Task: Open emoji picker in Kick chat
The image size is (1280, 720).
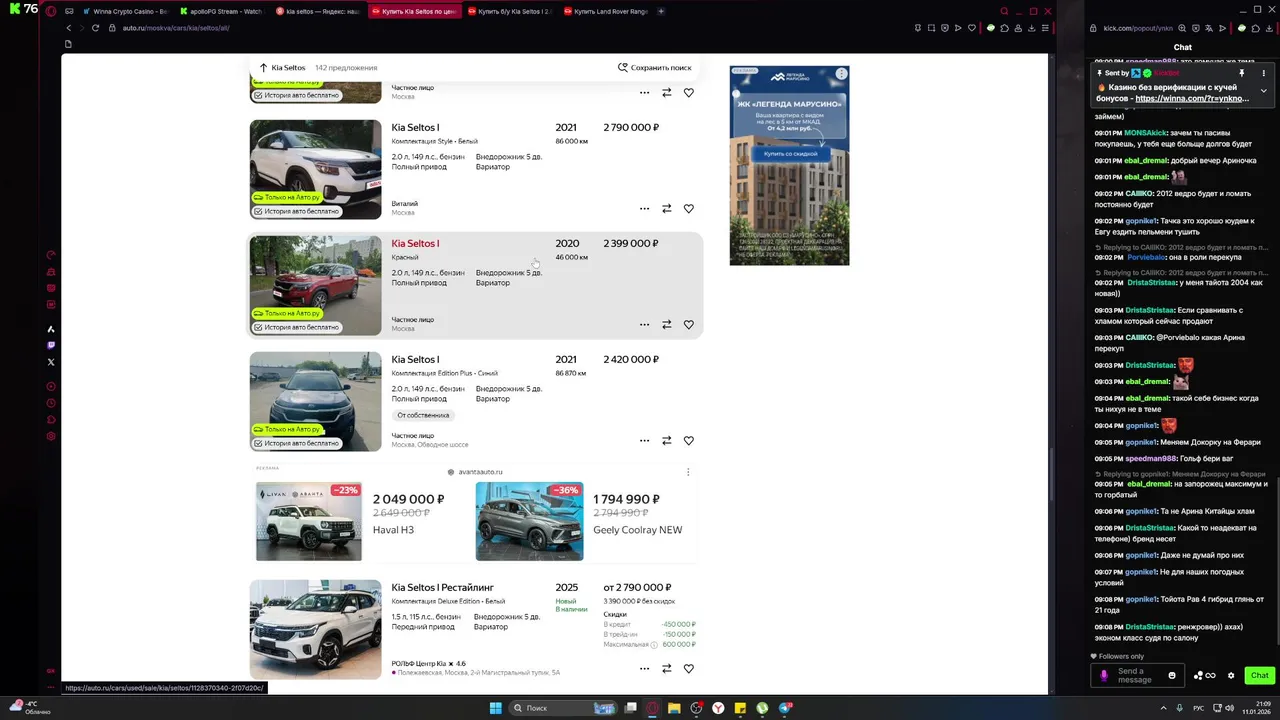Action: point(1172,675)
